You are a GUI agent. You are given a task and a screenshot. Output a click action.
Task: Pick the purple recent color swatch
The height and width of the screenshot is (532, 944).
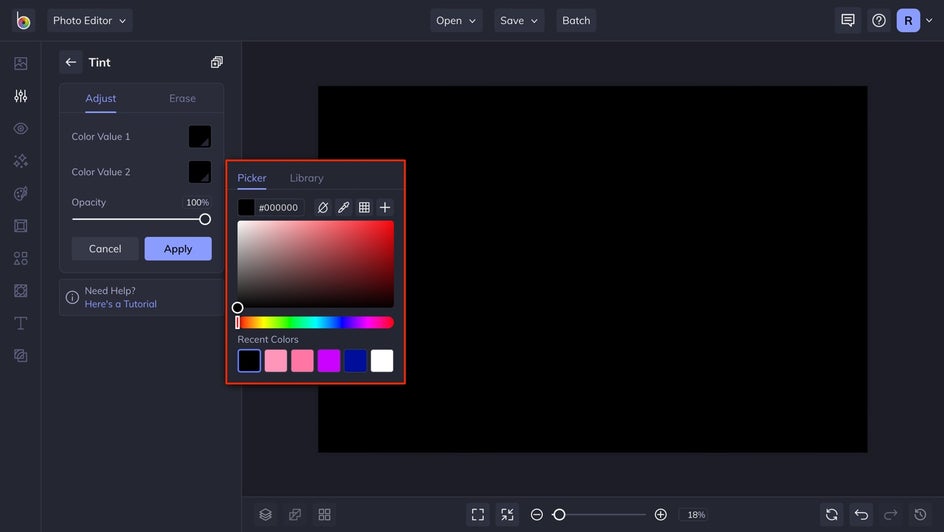click(329, 361)
